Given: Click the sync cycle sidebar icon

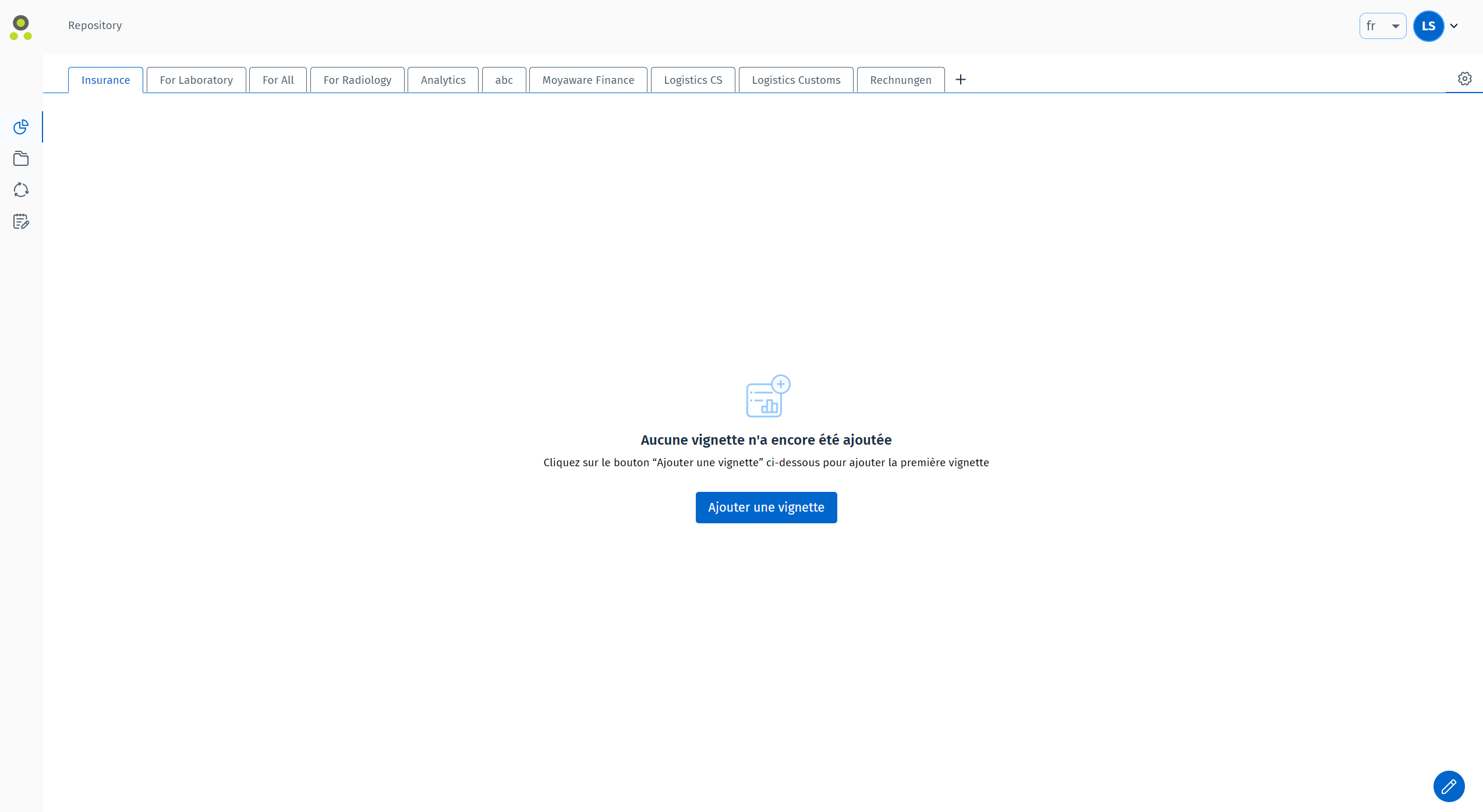Looking at the screenshot, I should click(x=21, y=190).
